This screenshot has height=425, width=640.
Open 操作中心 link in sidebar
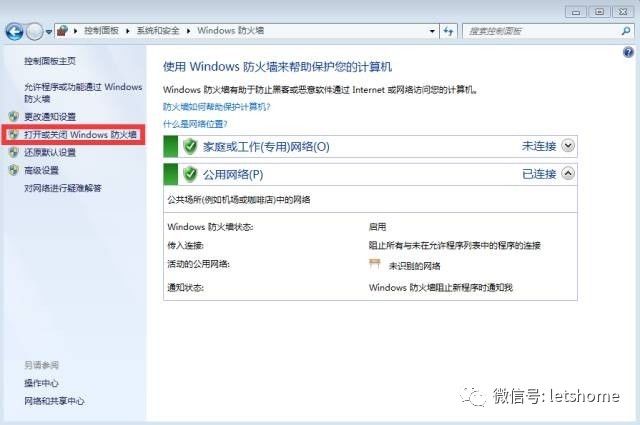coord(41,383)
